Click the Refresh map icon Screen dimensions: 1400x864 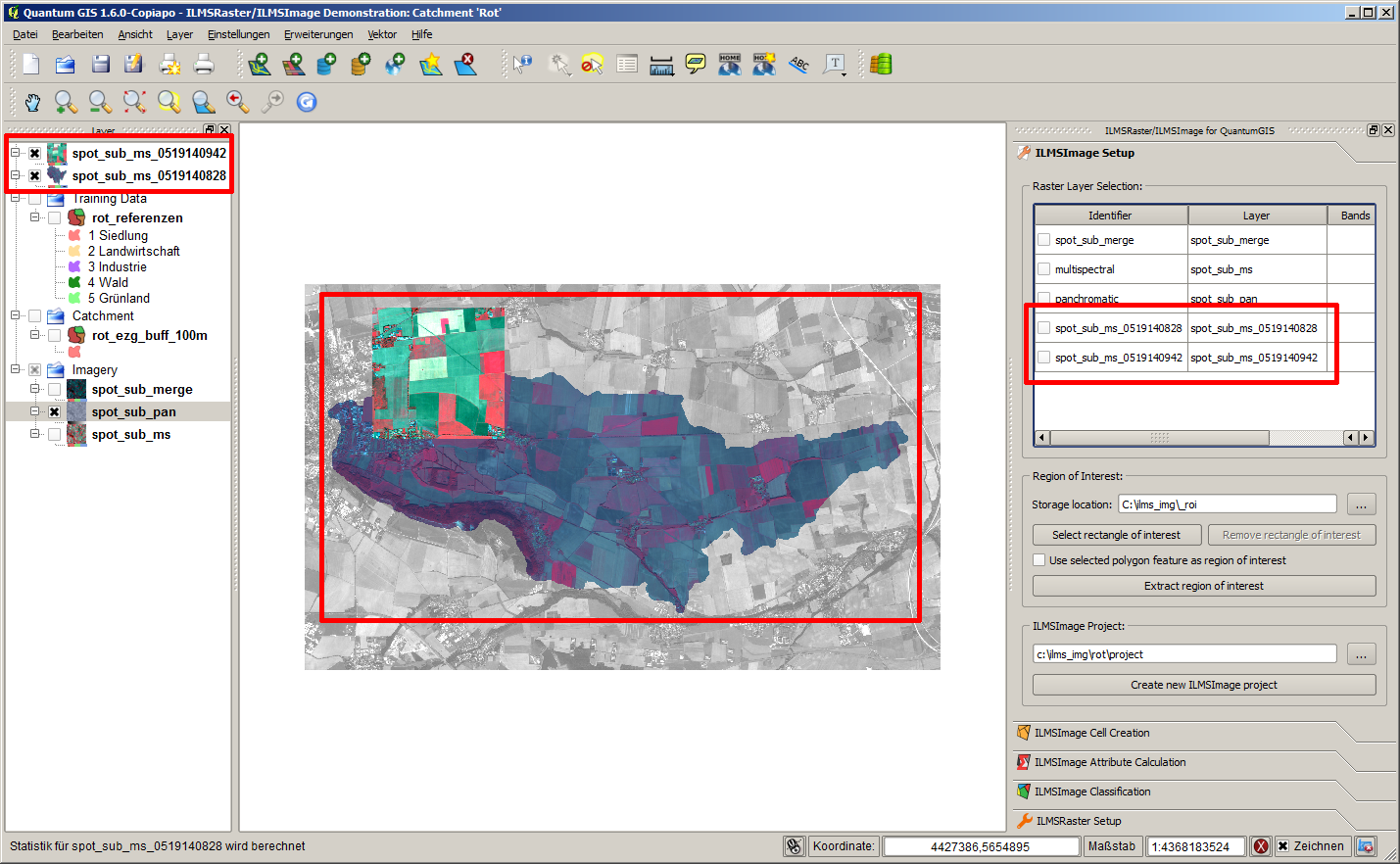tap(307, 102)
